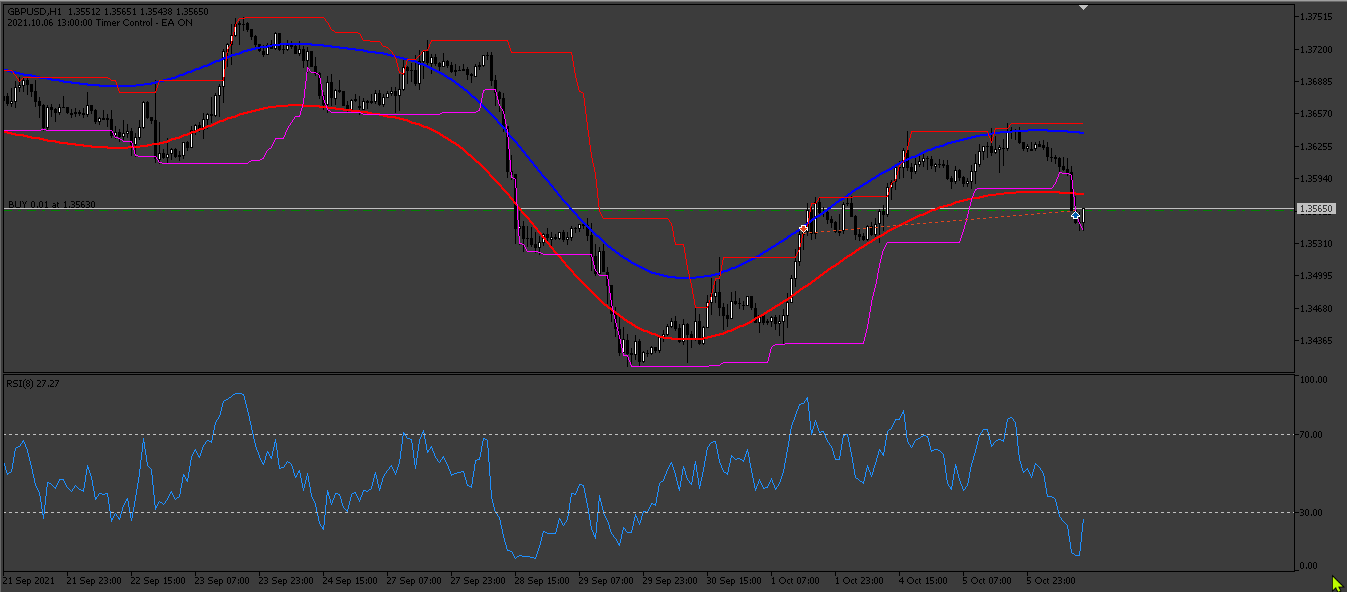Click the 1.34365 price scale label

point(1315,341)
